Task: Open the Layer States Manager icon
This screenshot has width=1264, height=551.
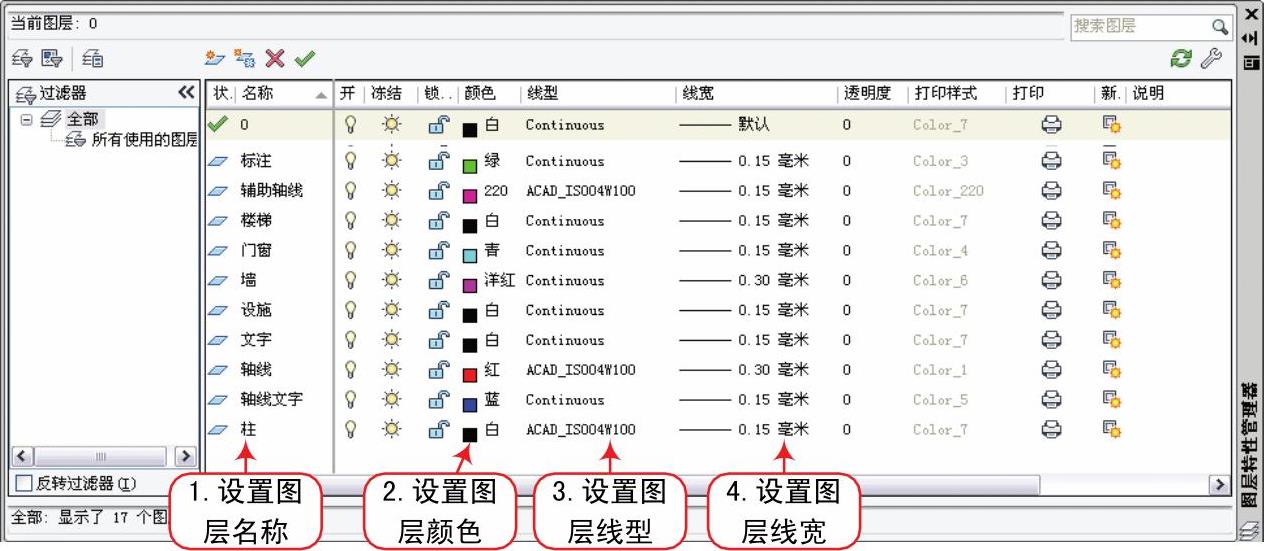Action: click(x=93, y=59)
